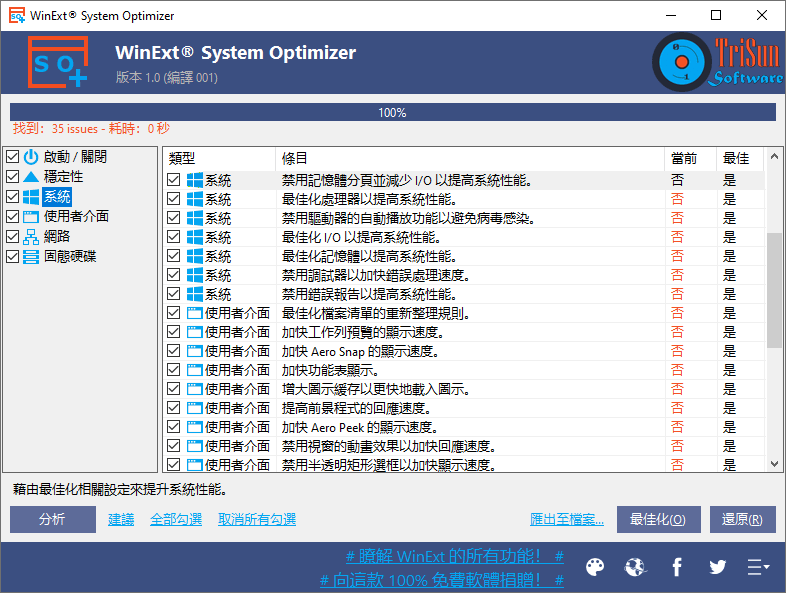Uncheck the 系統 category checkbox

coord(13,196)
